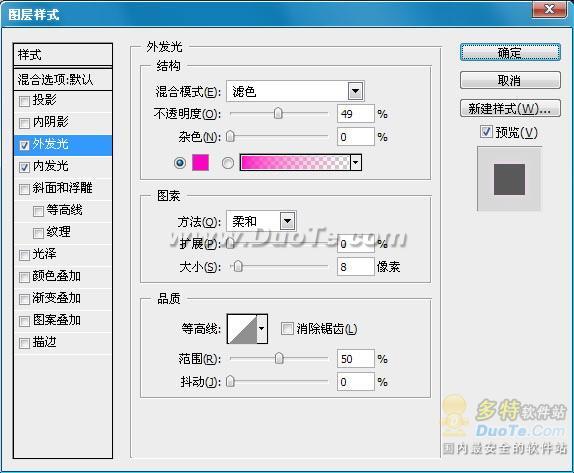Select the 样式 styles list header
Viewport: 574px width, 473px height.
click(x=63, y=55)
